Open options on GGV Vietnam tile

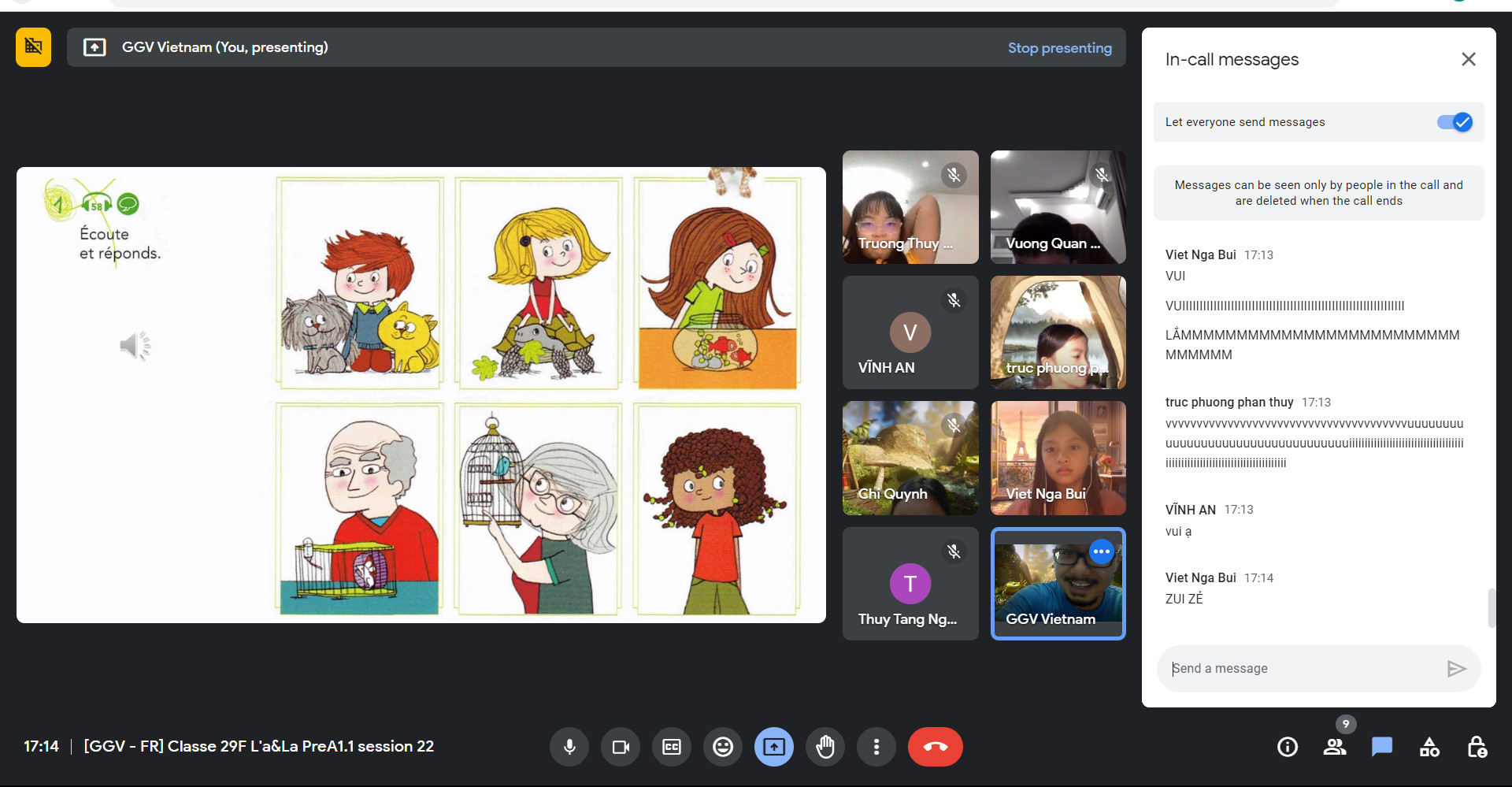coord(1101,551)
